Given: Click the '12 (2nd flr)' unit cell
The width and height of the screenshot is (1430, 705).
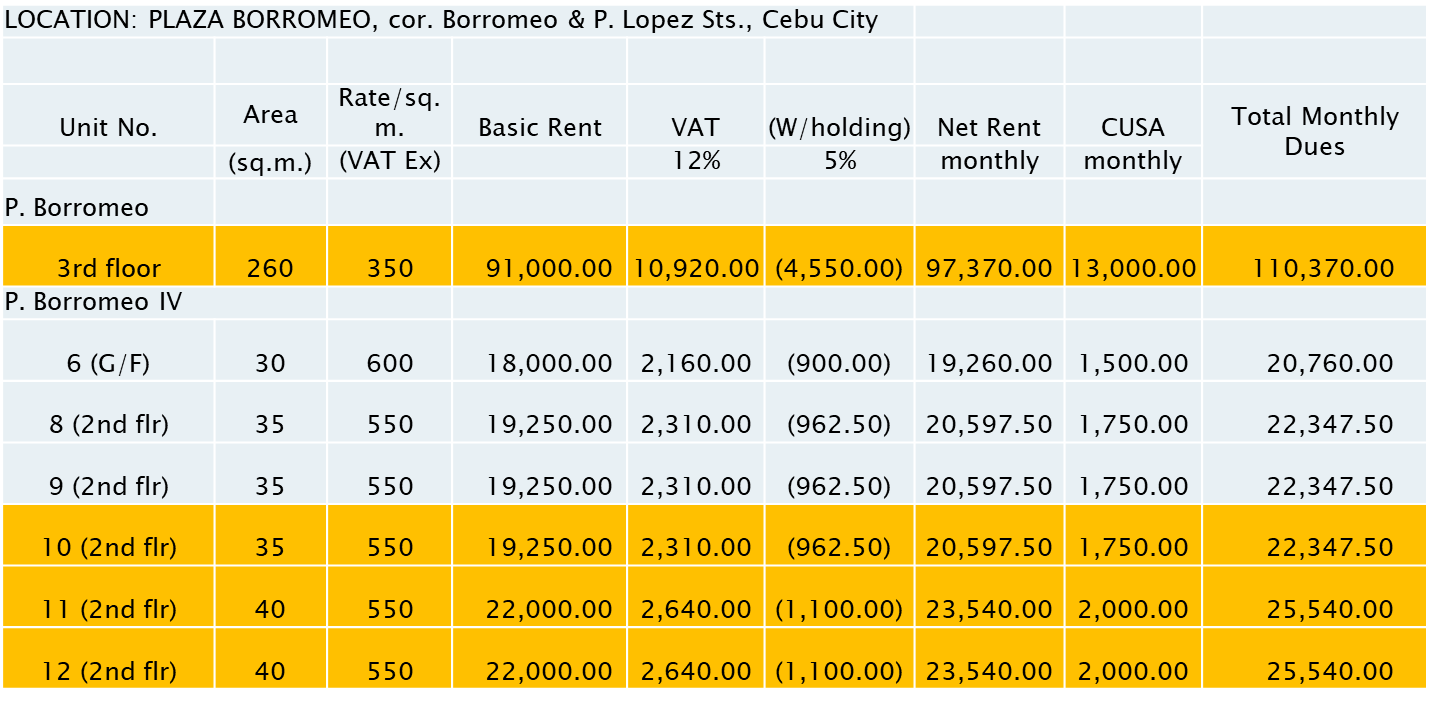Looking at the screenshot, I should tap(108, 670).
